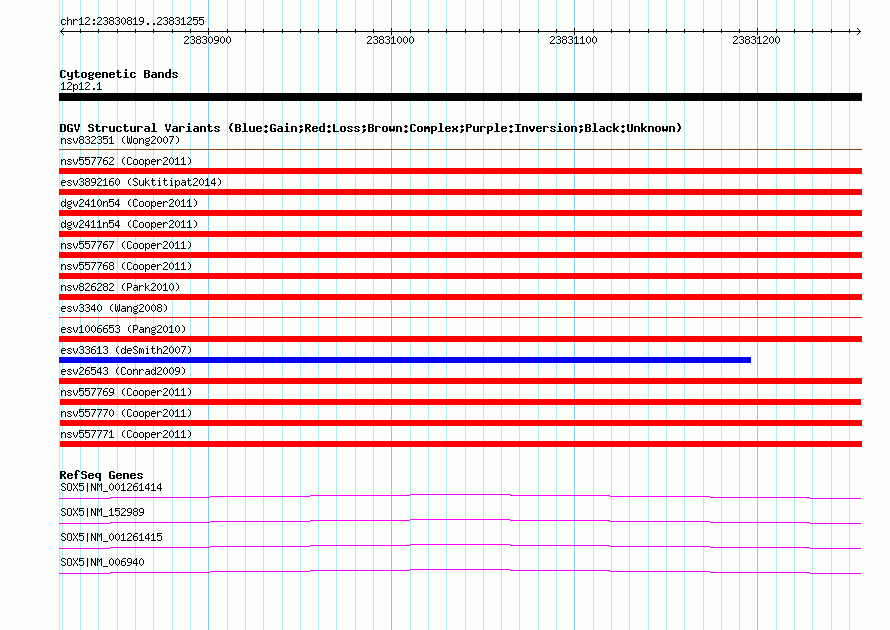Open variant nsv557769 (Cooper2011) label
The width and height of the screenshot is (890, 630).
pos(126,392)
